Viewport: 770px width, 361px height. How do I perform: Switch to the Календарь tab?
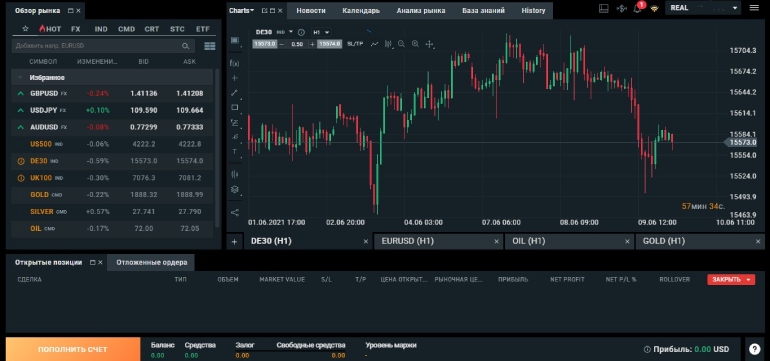click(361, 10)
